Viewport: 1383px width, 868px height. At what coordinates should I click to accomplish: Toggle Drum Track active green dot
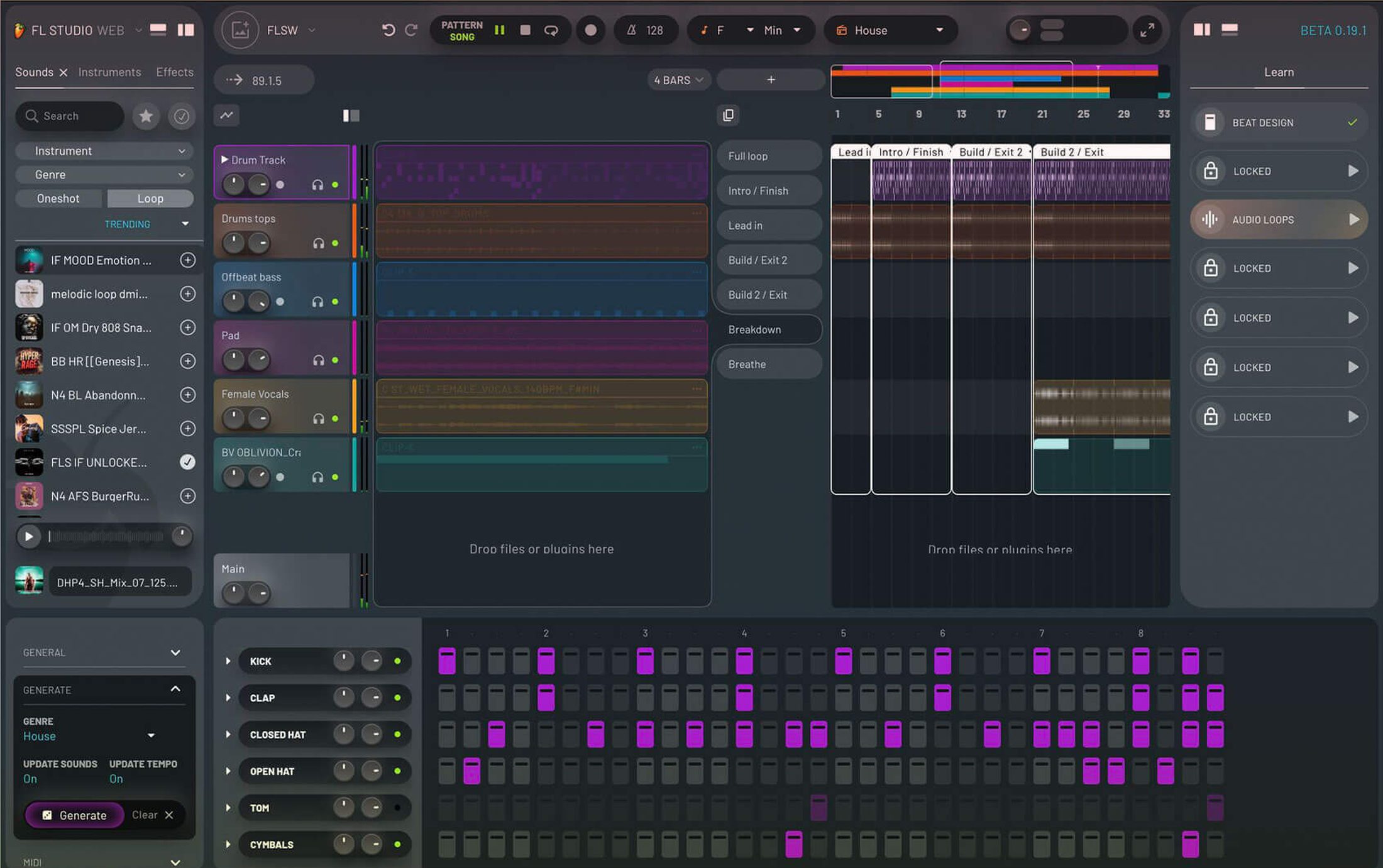pyautogui.click(x=335, y=185)
